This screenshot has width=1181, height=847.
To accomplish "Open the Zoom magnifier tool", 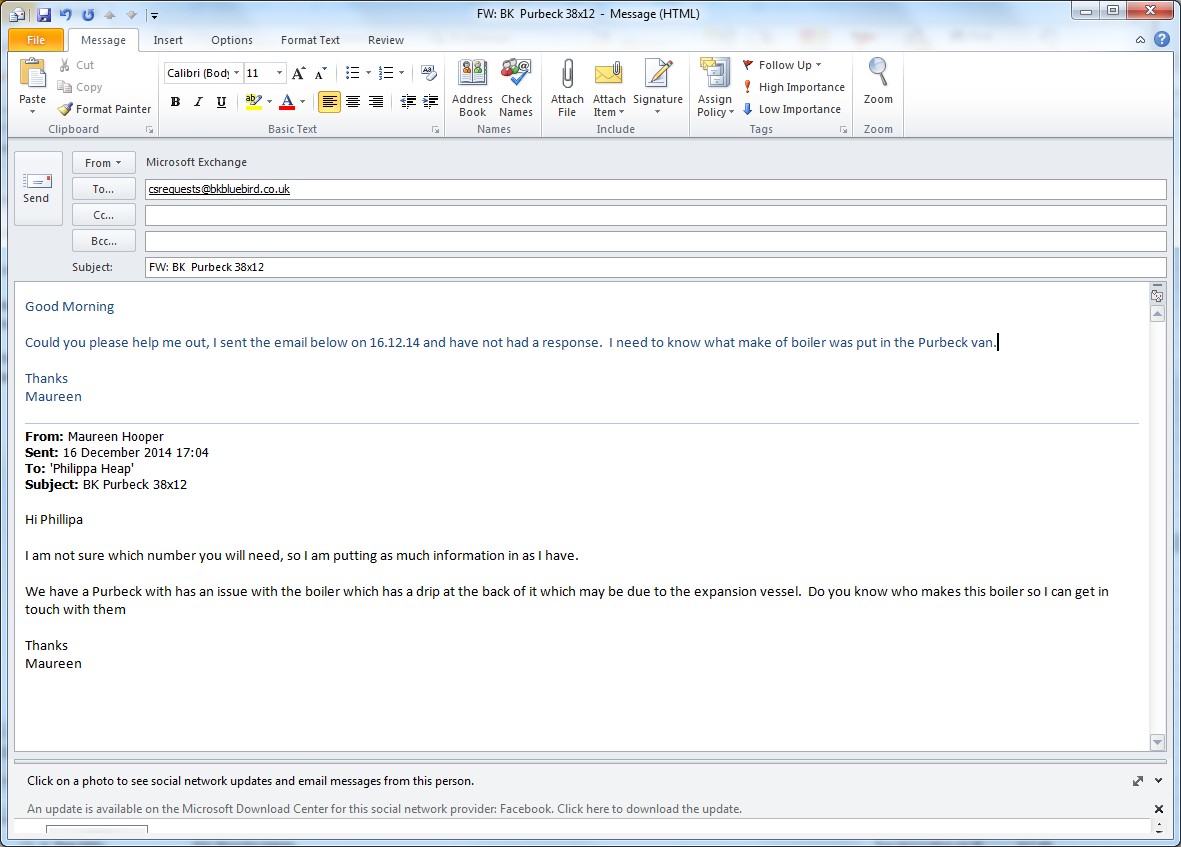I will click(x=878, y=81).
